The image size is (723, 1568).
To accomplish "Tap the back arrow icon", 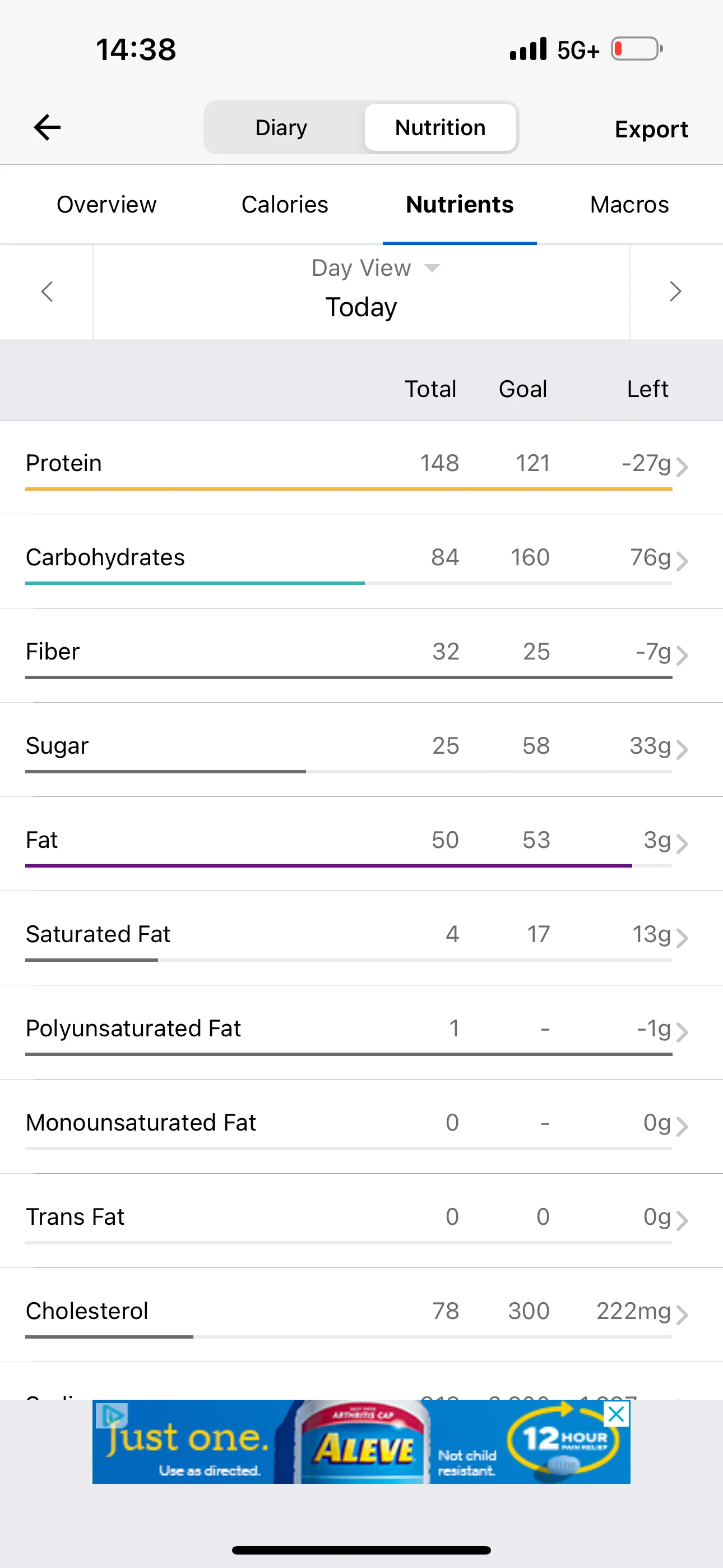I will tap(47, 128).
